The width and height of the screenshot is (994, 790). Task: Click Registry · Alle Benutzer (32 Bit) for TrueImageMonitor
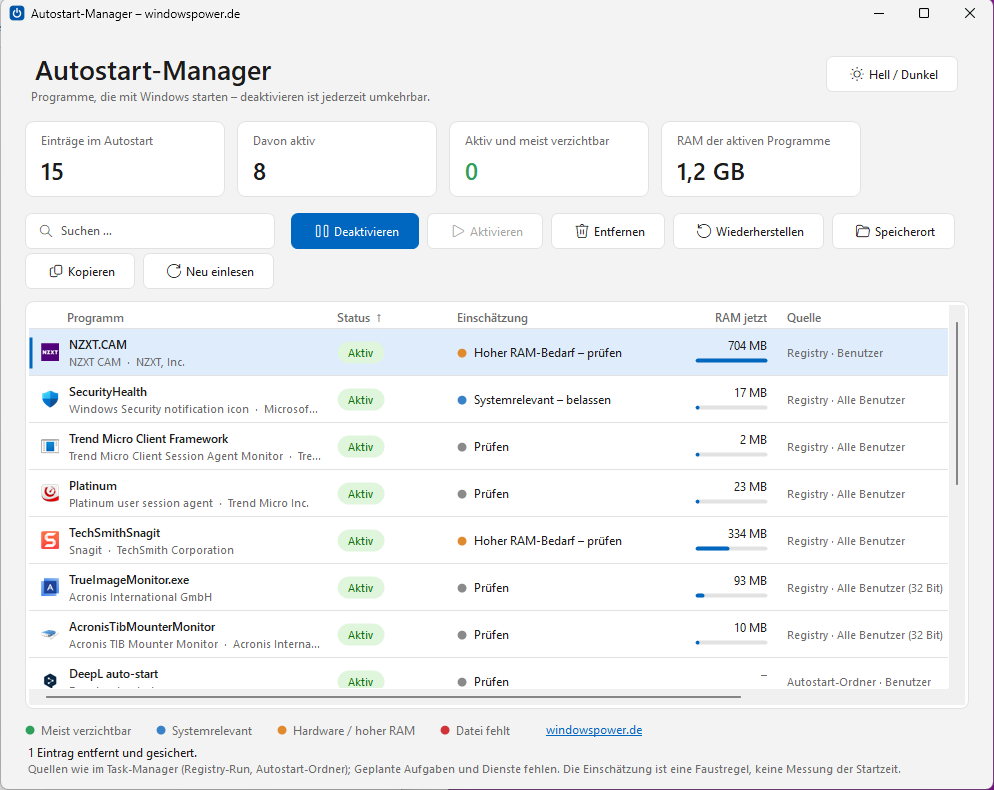(x=865, y=588)
